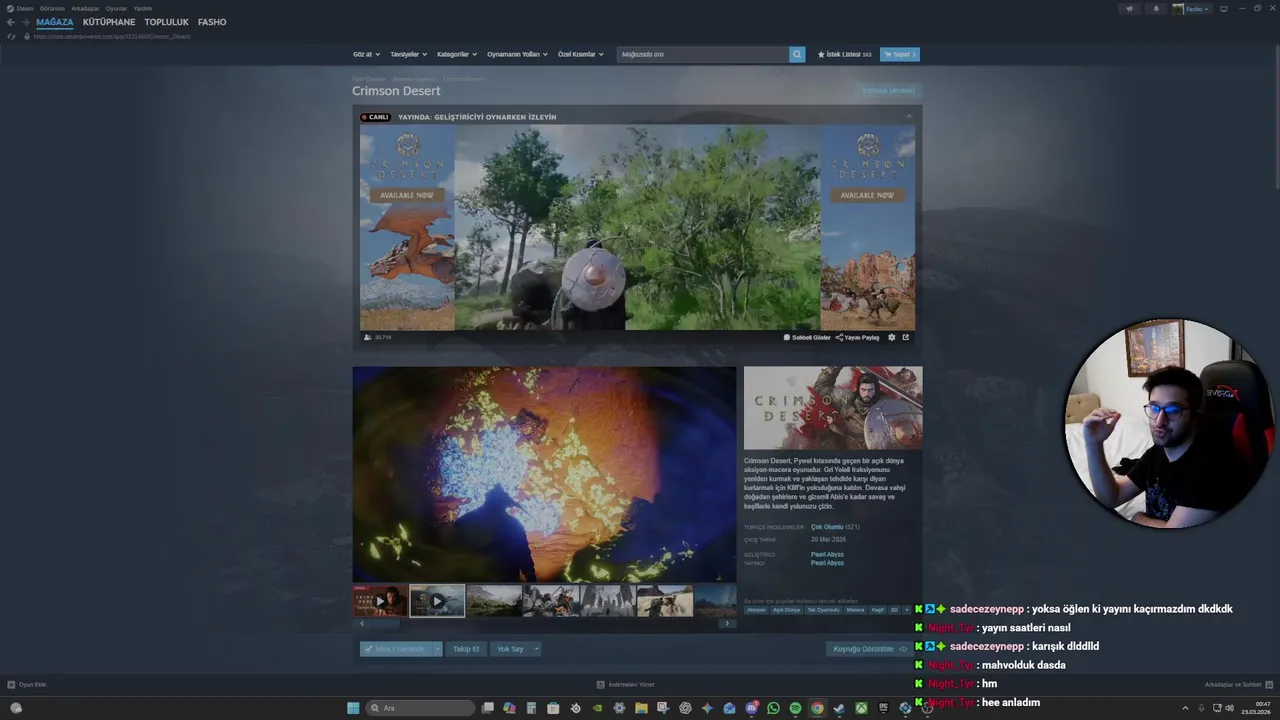Open the Görünüm menu
This screenshot has width=1280, height=720.
coord(52,8)
